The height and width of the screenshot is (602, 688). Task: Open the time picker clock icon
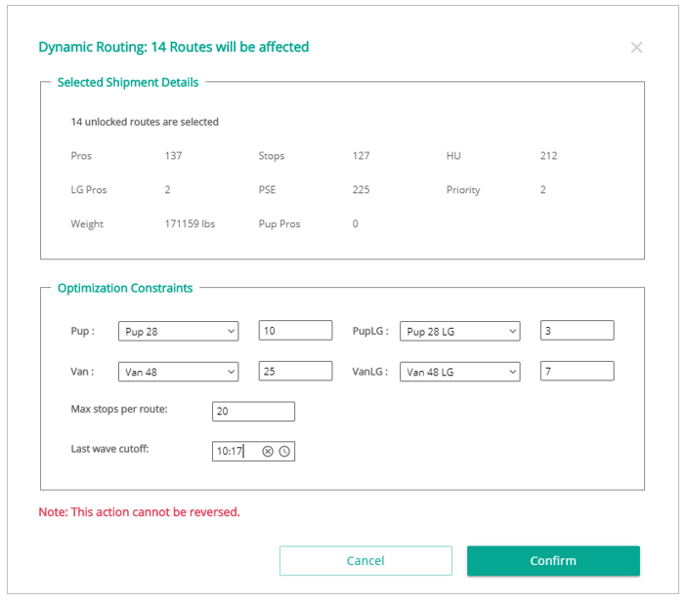coord(284,452)
